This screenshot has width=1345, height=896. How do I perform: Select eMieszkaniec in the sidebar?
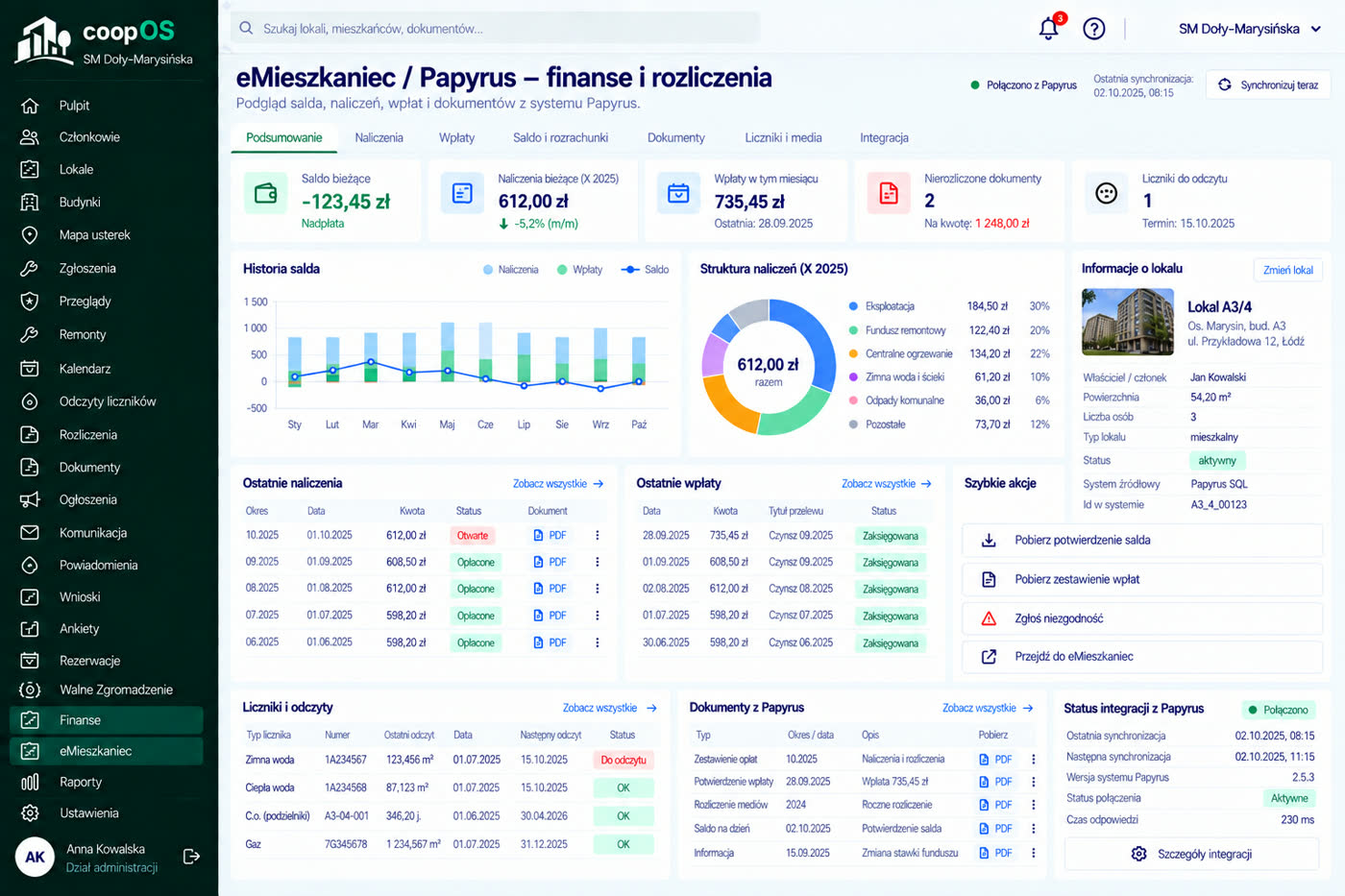tap(106, 751)
